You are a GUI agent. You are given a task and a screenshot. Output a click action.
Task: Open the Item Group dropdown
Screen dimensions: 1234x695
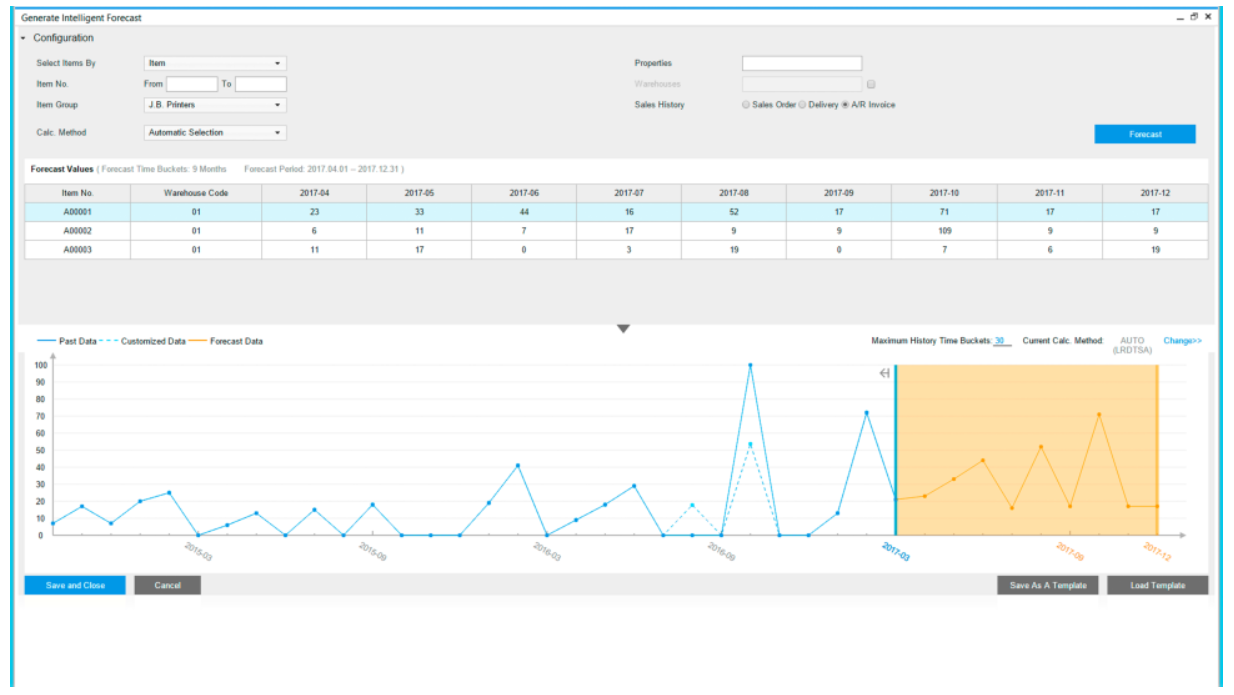click(215, 105)
